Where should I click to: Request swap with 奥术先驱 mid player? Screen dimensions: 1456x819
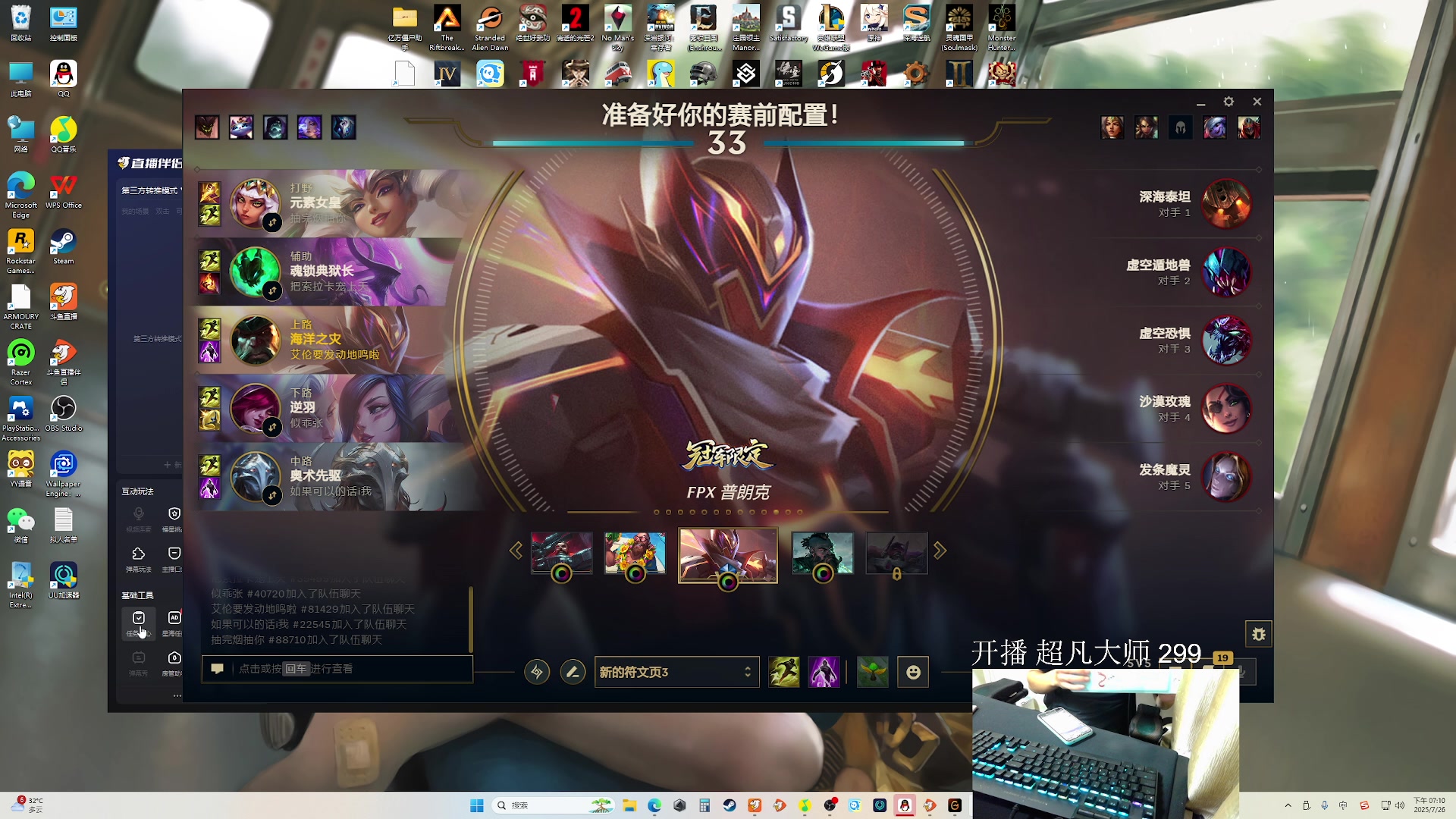point(272,495)
